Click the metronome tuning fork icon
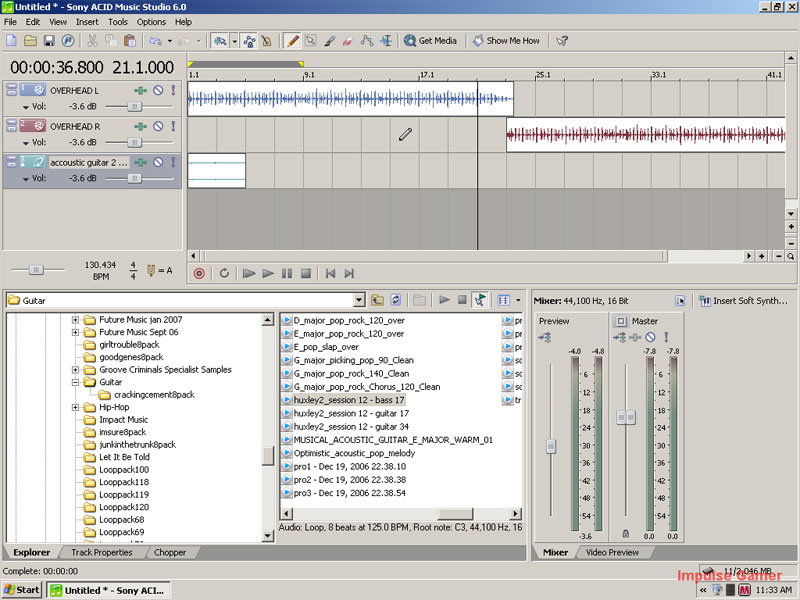 151,270
